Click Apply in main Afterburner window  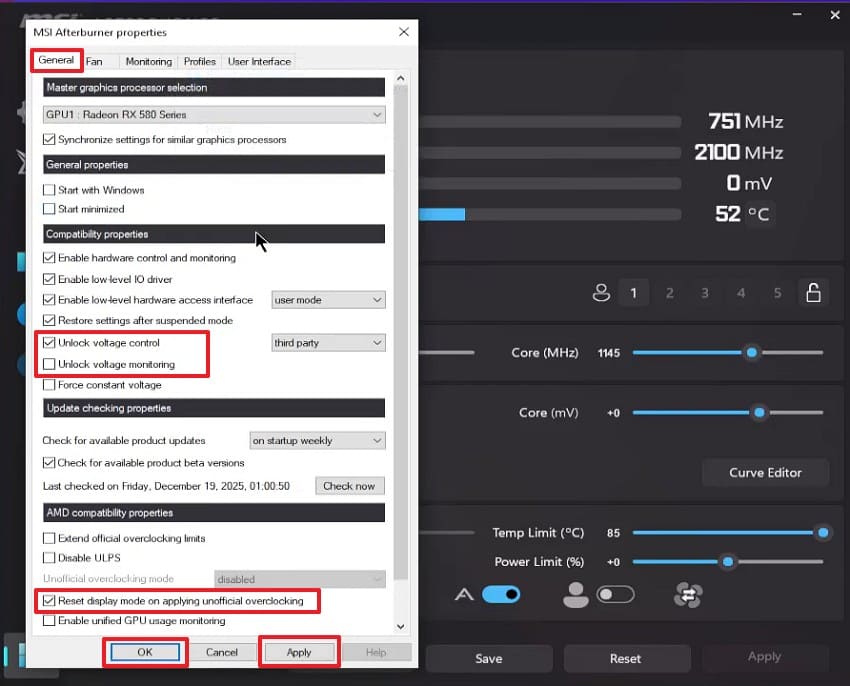click(x=764, y=657)
